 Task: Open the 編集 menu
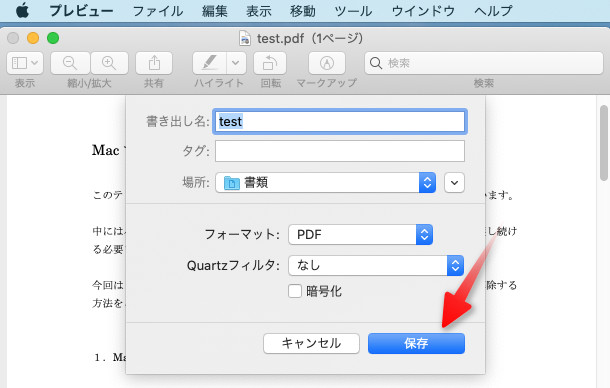tap(214, 11)
